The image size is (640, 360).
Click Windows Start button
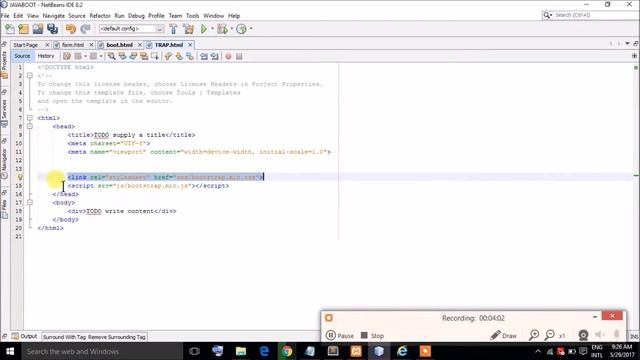pyautogui.click(x=10, y=351)
